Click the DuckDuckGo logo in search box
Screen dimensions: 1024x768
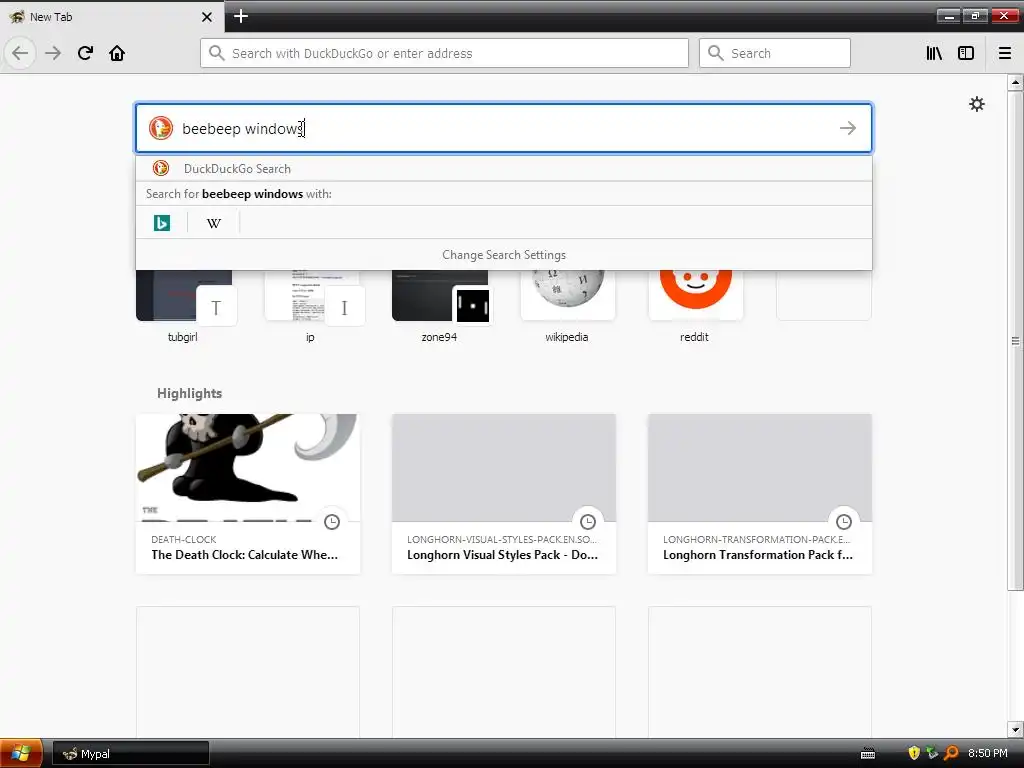tap(161, 128)
